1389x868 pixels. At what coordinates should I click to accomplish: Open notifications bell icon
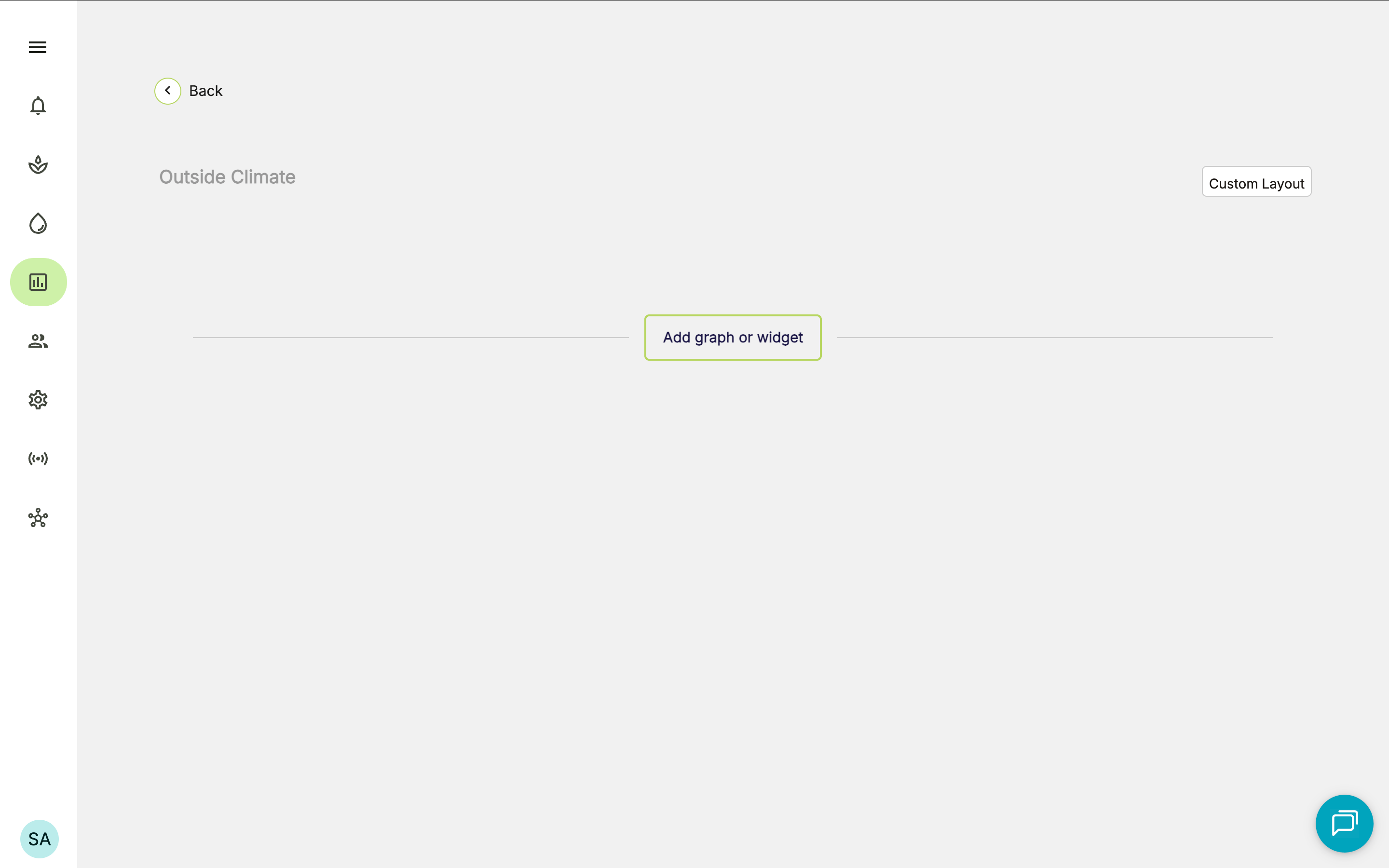click(x=38, y=106)
